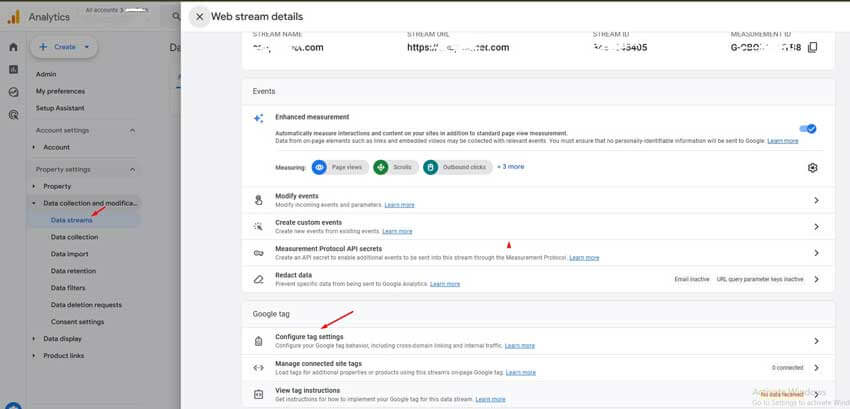Screen dimensions: 850x409
Task: Open Modify events row chevron
Action: point(816,200)
